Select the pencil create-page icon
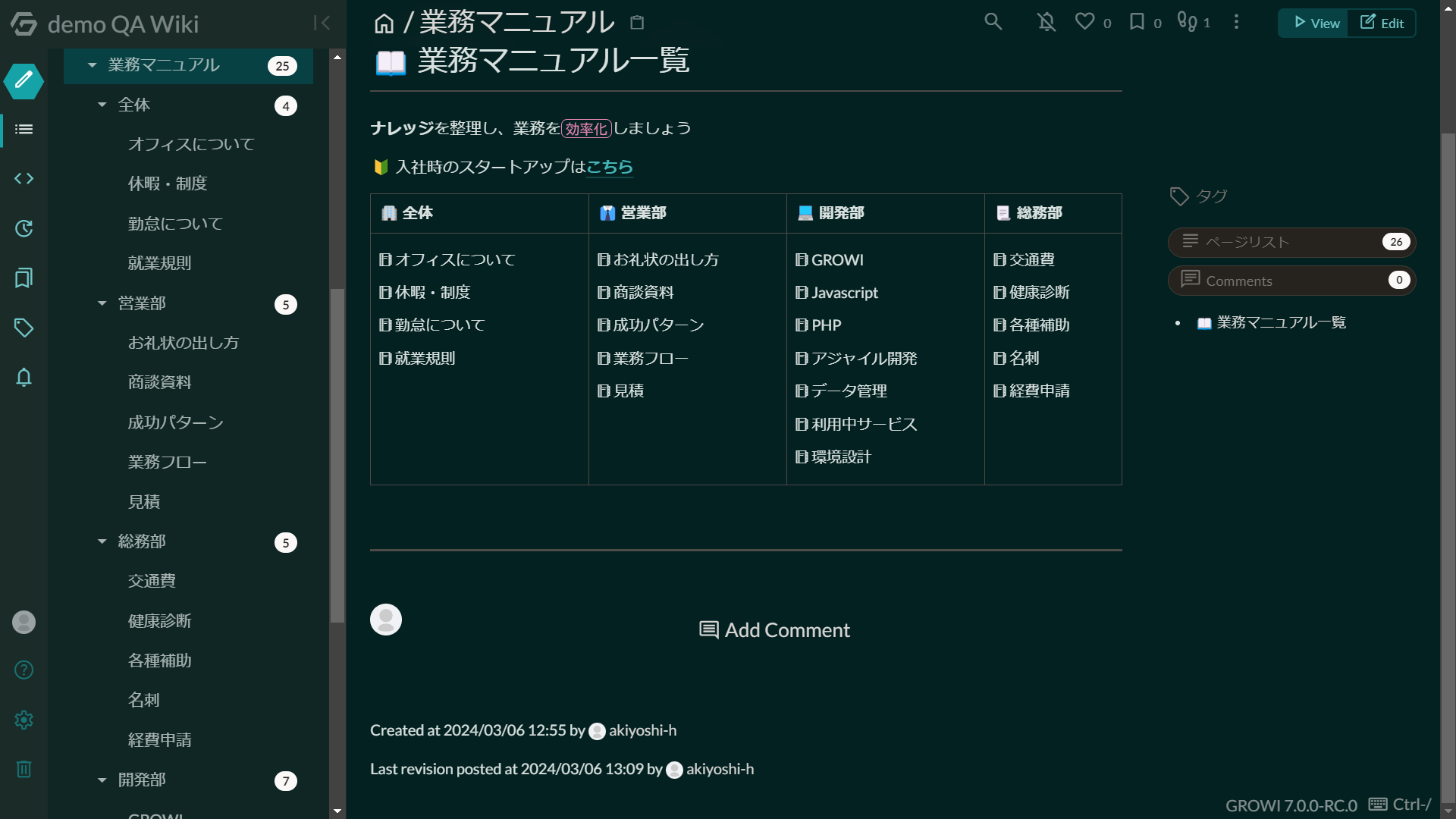 [24, 82]
